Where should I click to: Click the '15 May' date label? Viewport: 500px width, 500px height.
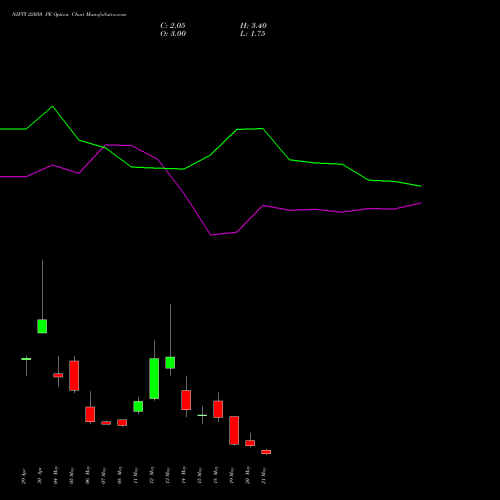(x=200, y=475)
